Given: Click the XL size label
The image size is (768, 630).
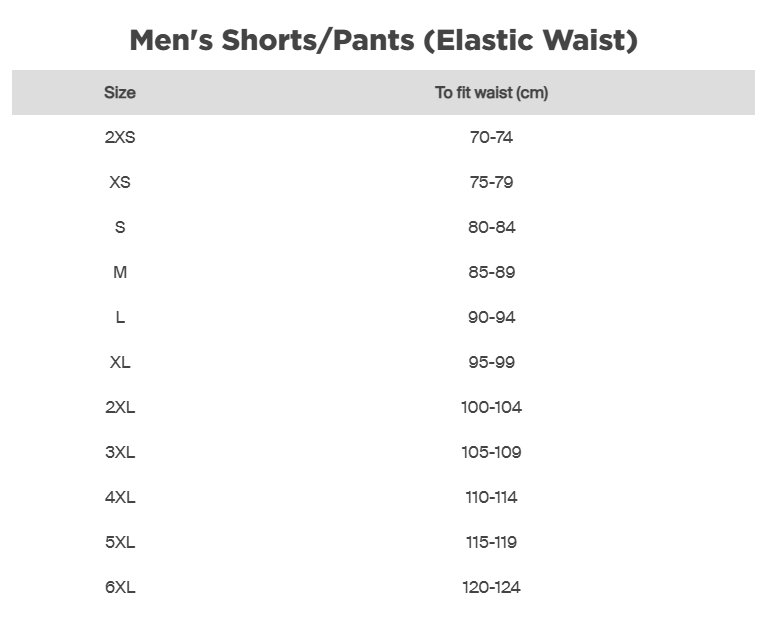Looking at the screenshot, I should click(120, 362).
